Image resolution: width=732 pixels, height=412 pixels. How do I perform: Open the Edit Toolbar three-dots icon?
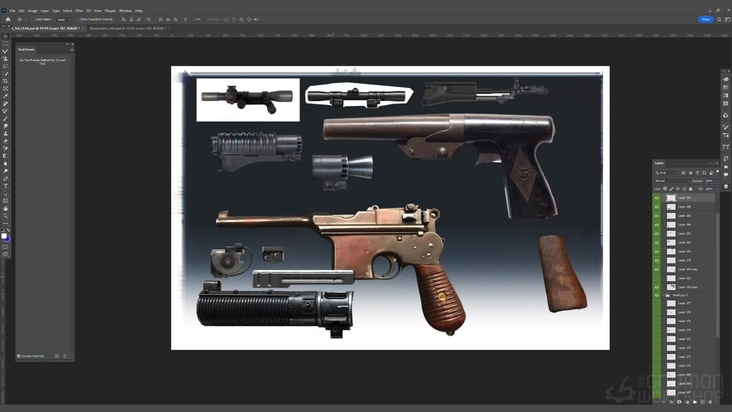[x=6, y=223]
